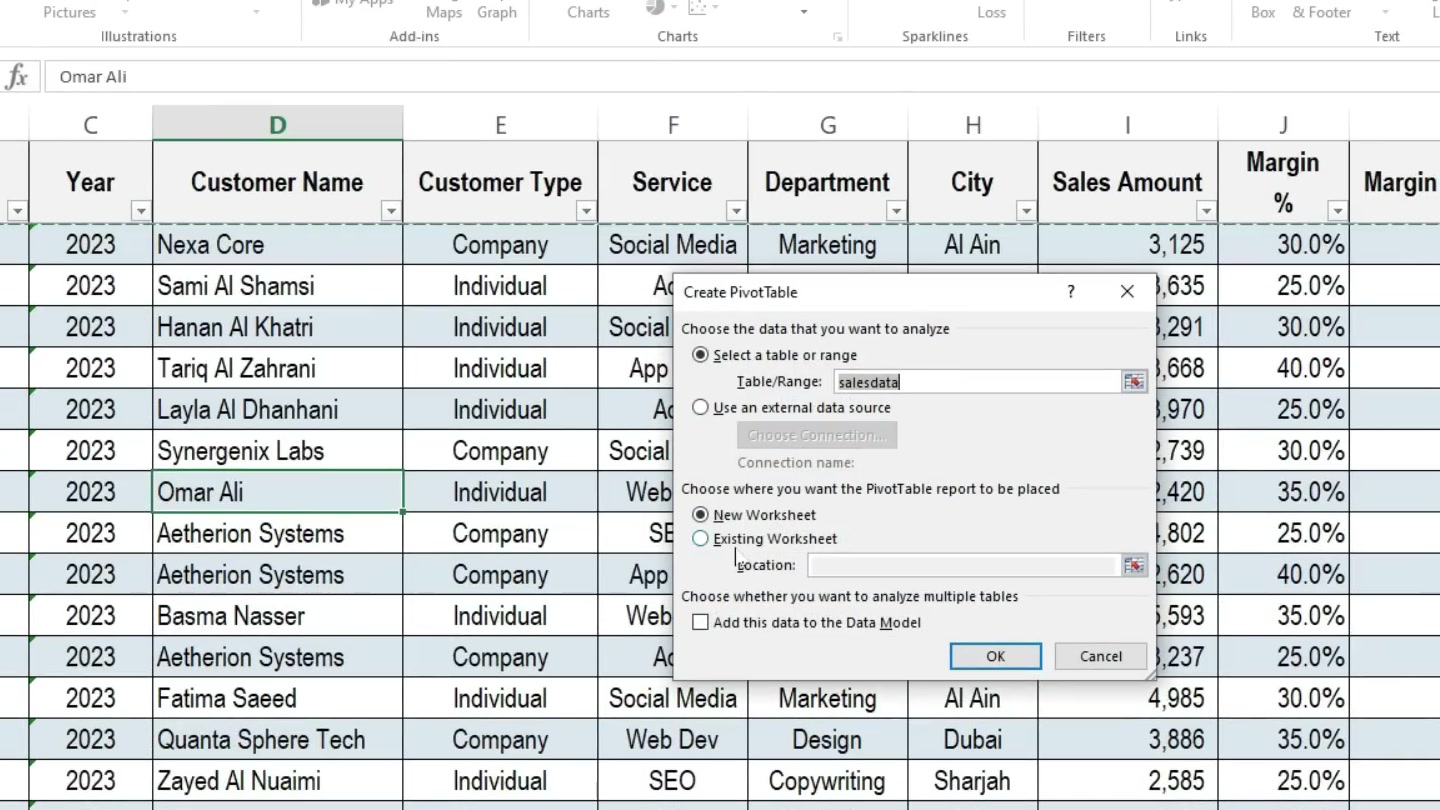The image size is (1440, 810).
Task: Open filter dropdown left of Year column
Action: pyautogui.click(x=17, y=211)
